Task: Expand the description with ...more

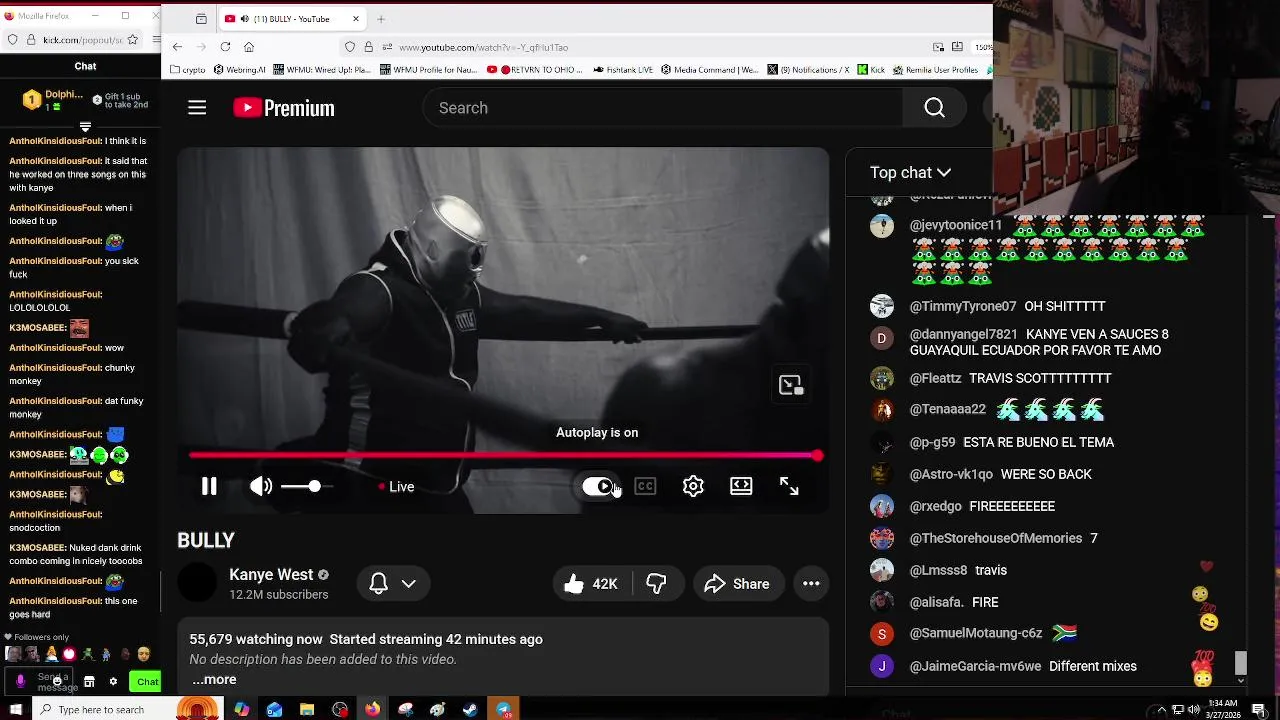Action: [214, 680]
